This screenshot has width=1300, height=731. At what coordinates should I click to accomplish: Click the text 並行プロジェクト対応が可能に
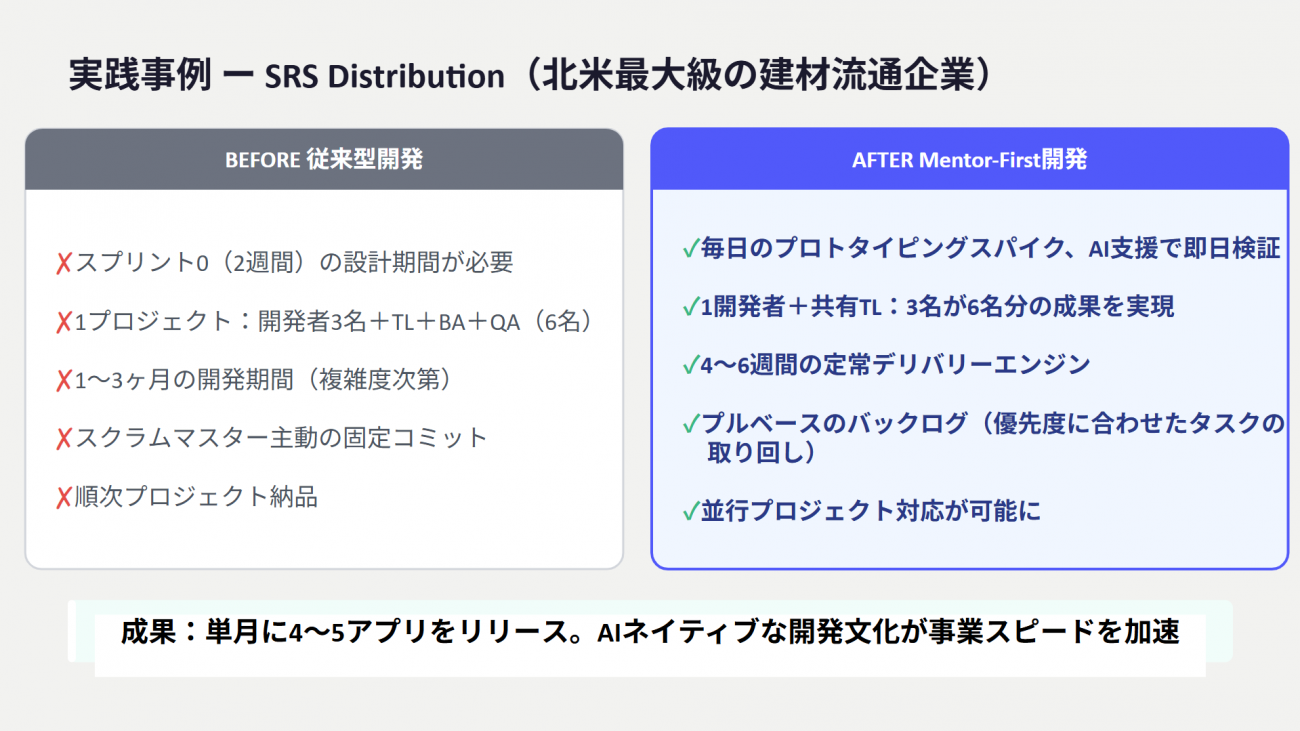(x=871, y=511)
